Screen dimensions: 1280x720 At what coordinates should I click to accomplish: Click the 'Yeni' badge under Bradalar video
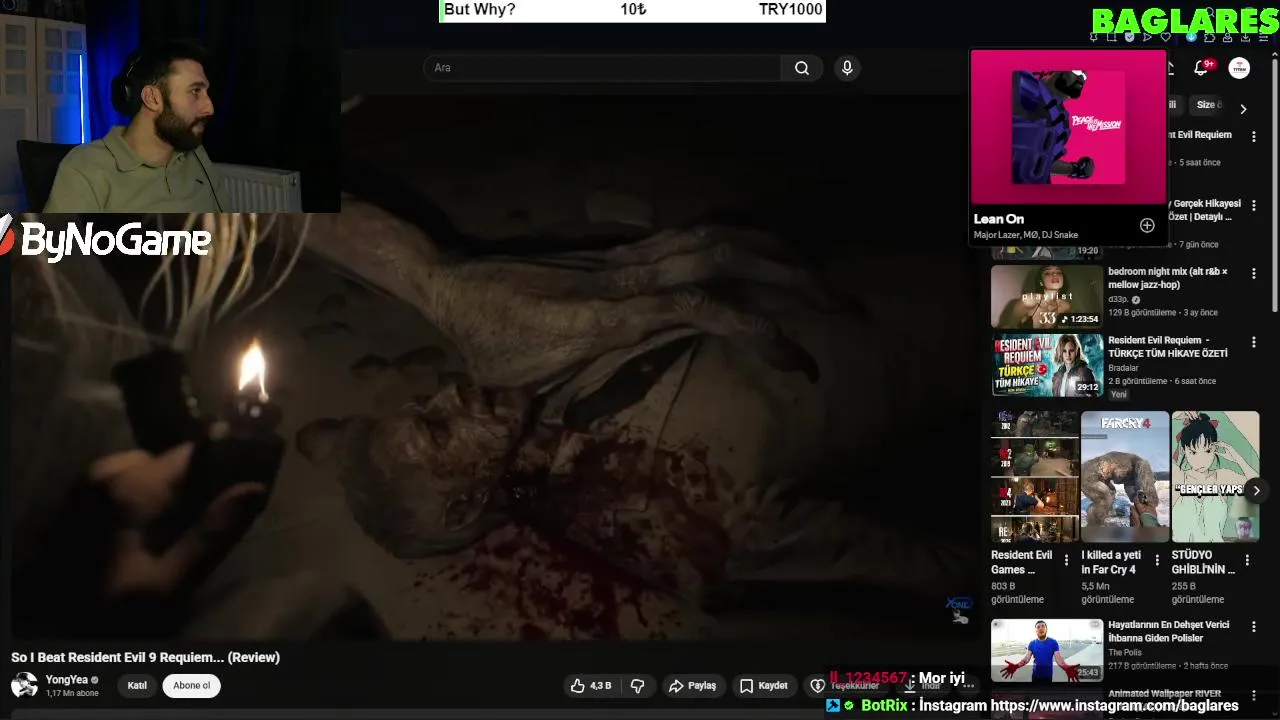1119,395
